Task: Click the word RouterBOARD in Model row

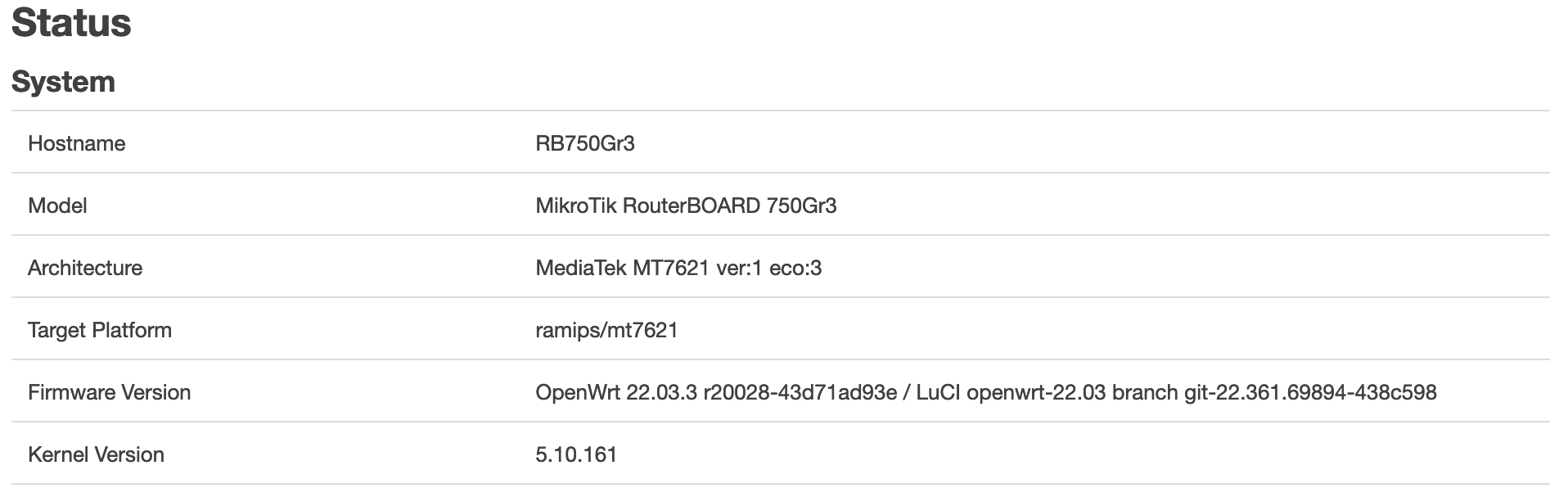Action: pos(692,206)
